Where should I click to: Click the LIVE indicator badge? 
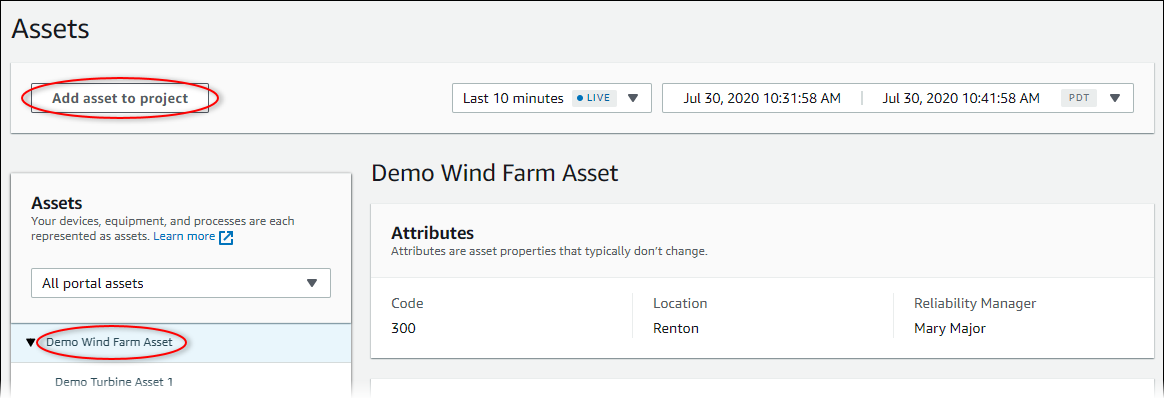pyautogui.click(x=595, y=98)
